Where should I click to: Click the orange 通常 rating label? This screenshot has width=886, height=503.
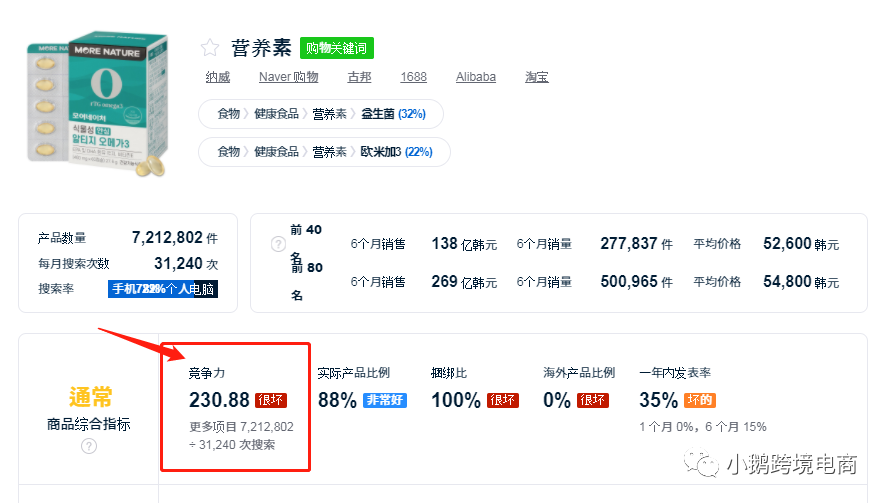pos(90,397)
